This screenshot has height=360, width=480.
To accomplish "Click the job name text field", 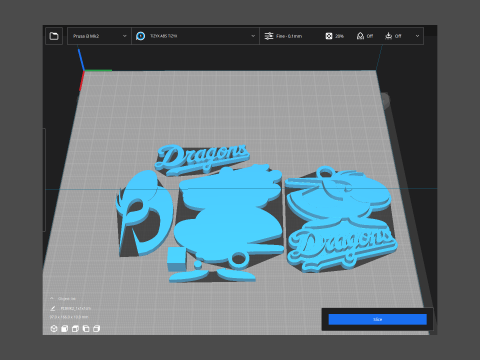I will 76,308.
